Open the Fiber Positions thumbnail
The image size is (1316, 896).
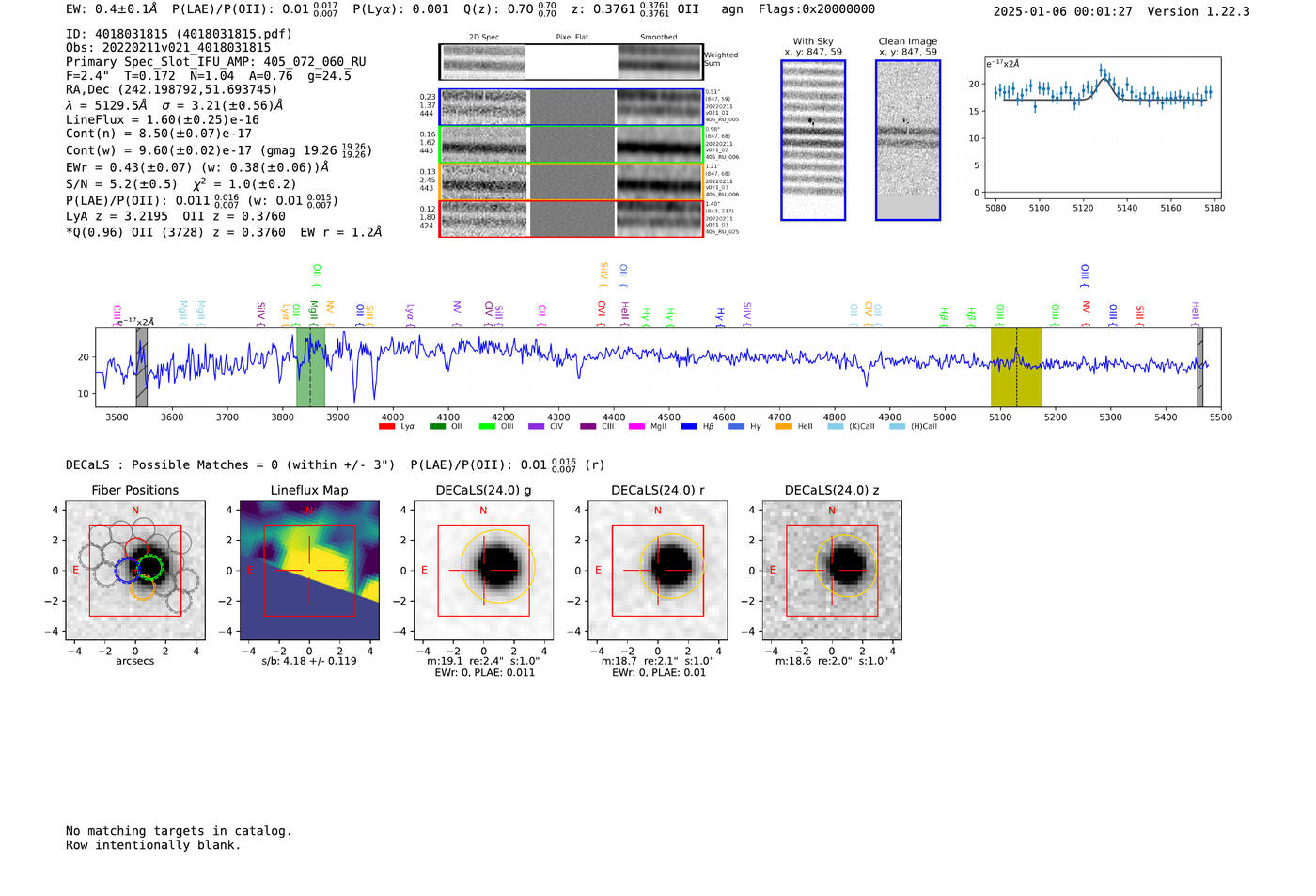(x=135, y=571)
